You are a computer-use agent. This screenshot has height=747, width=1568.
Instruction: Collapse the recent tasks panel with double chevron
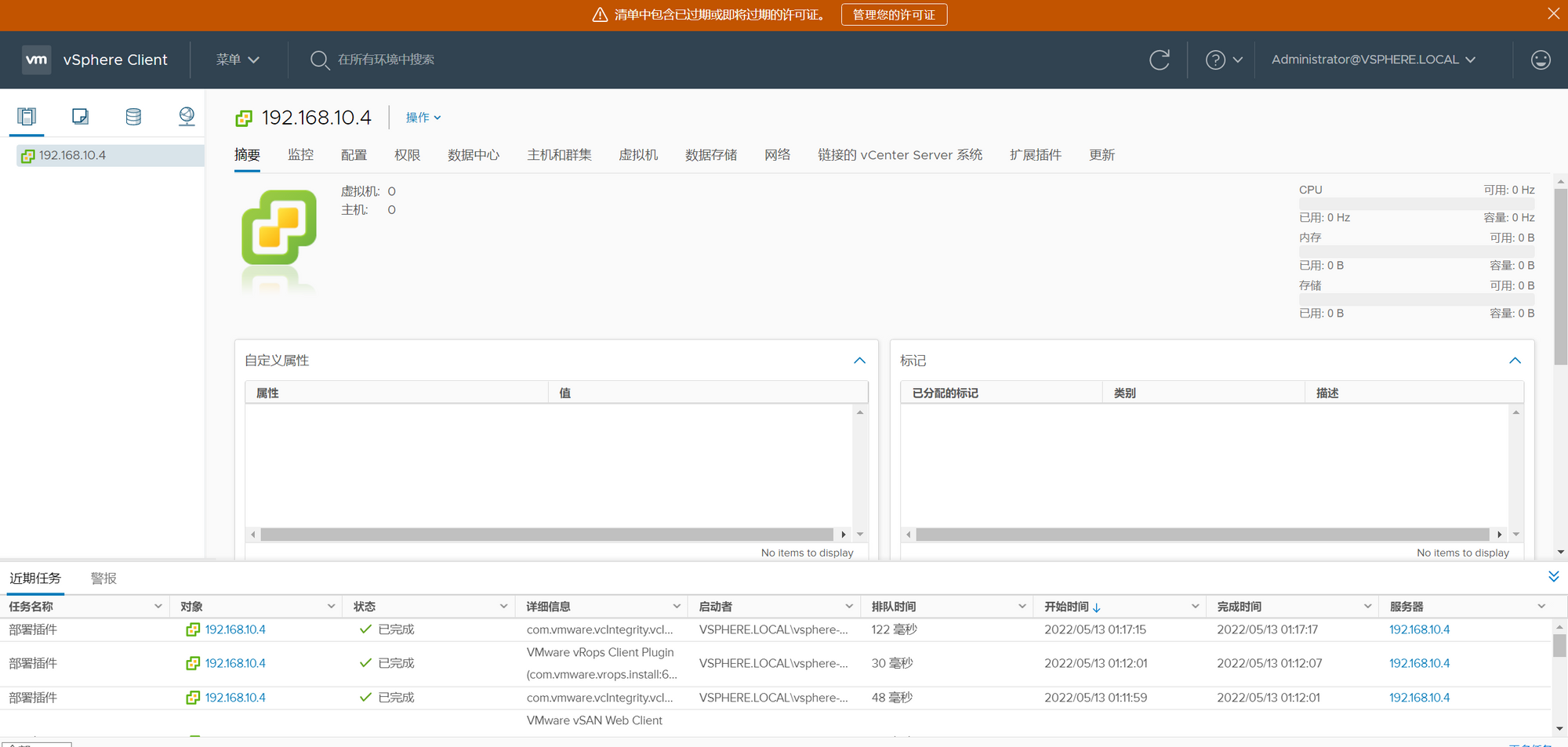pos(1553,577)
